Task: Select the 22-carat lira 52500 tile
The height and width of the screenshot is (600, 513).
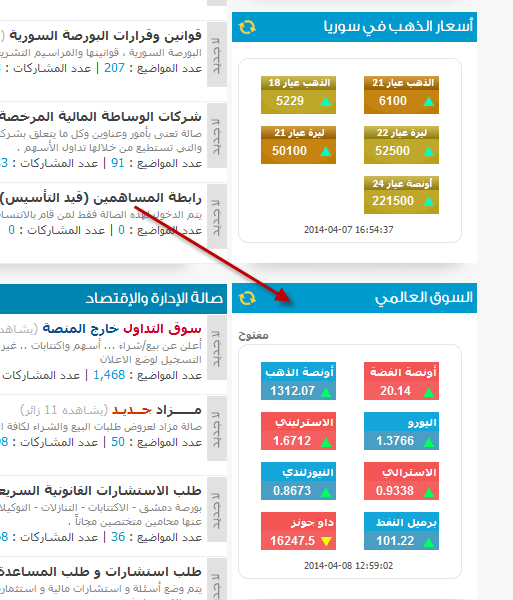Action: (401, 145)
